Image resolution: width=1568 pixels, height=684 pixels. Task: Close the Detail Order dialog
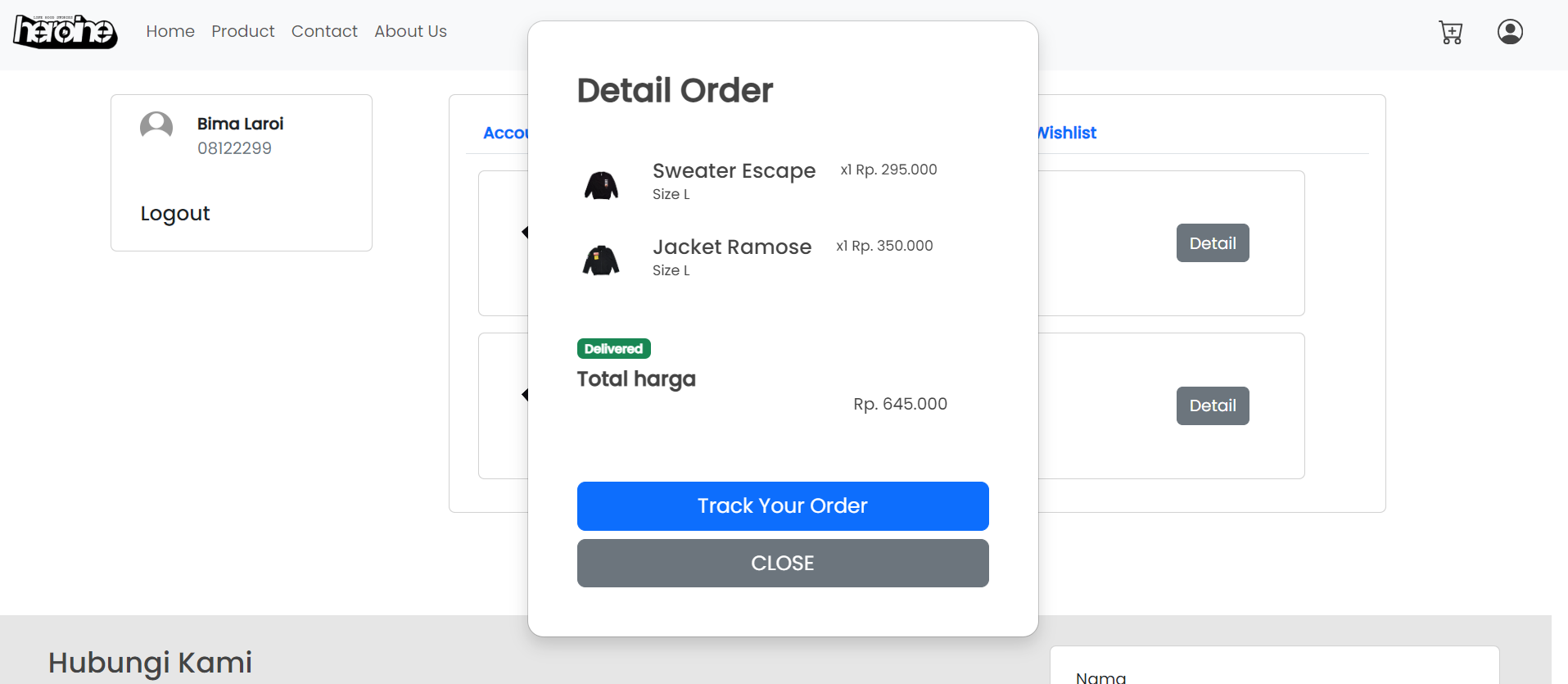pos(783,564)
